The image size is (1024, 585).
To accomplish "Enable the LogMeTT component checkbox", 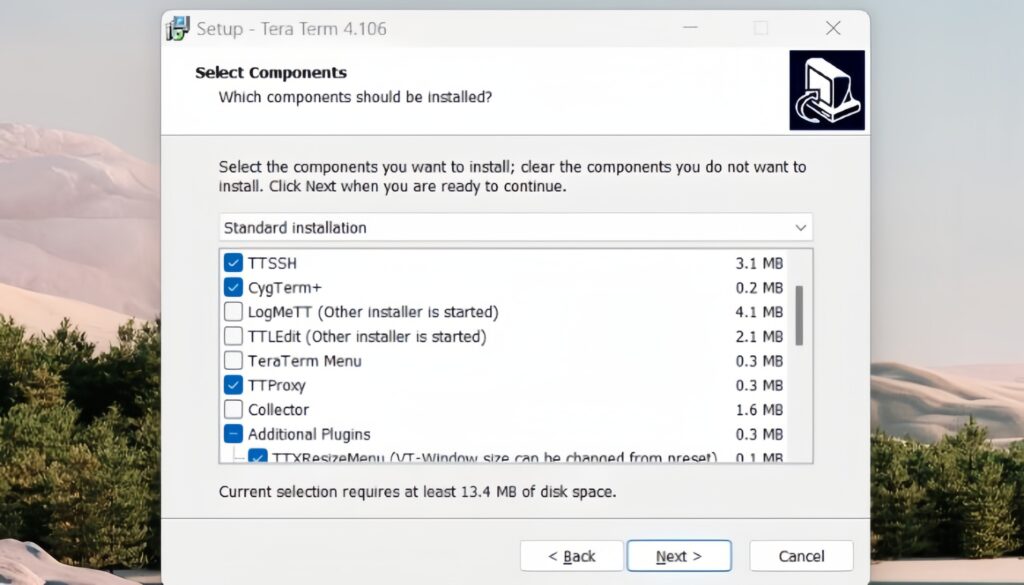I will [x=233, y=311].
